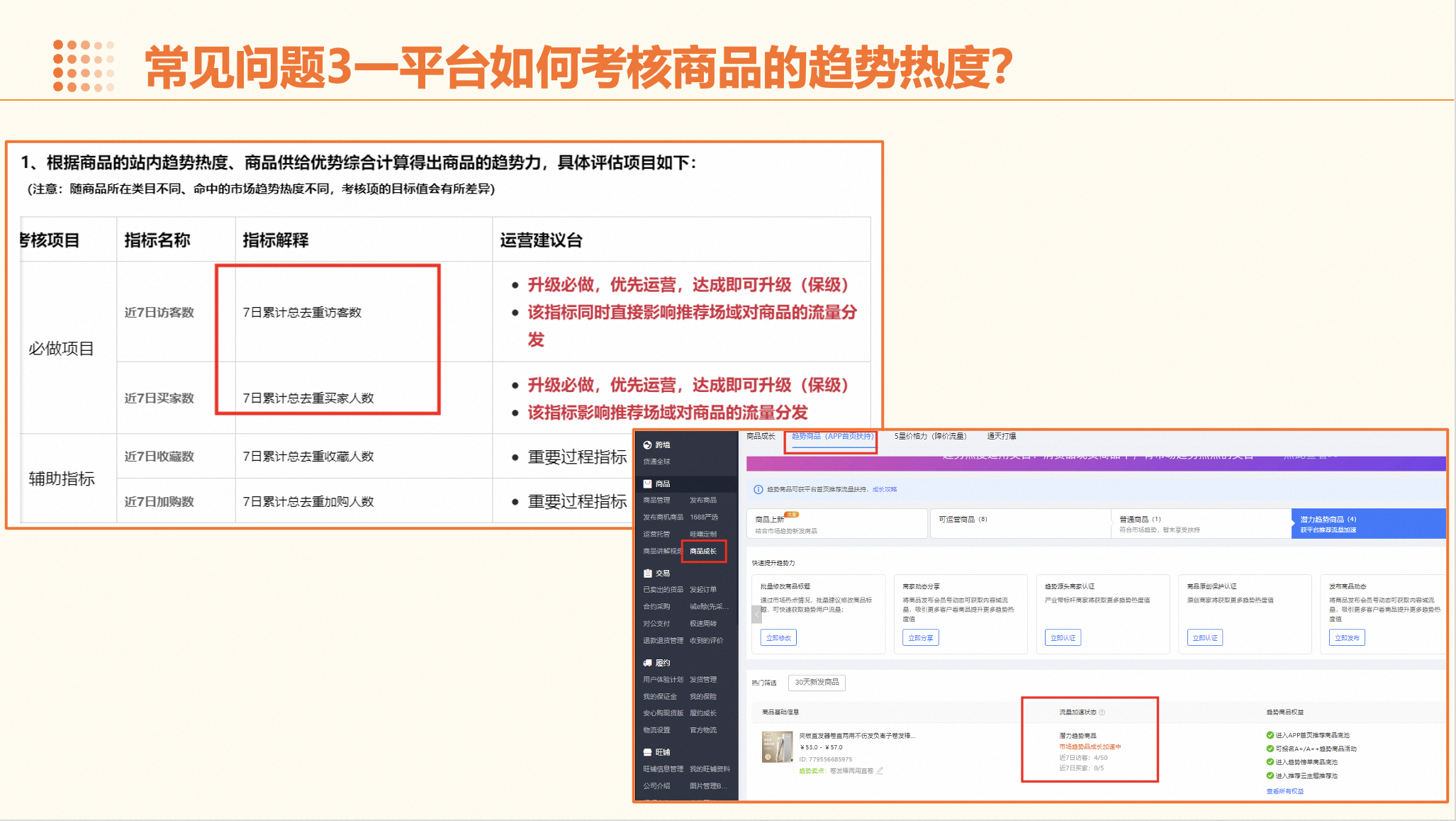Screen dimensions: 1456x821
Task: Click the pencil edit icon beside 趋势卖点
Action: point(880,771)
